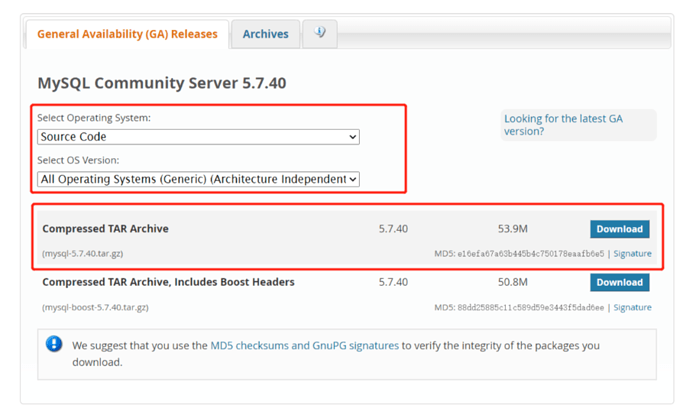Open the info icon tab beside Archives

[x=320, y=33]
